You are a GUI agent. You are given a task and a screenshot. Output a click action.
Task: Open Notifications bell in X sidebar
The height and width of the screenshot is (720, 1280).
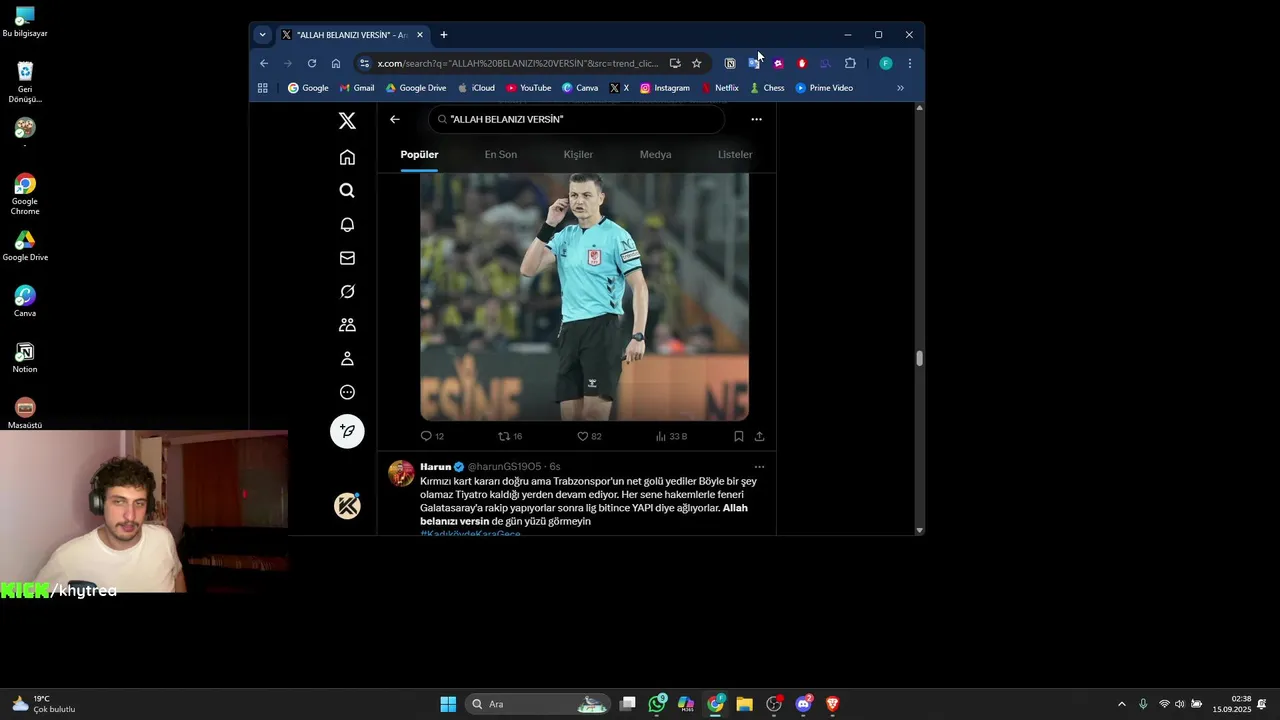[347, 224]
